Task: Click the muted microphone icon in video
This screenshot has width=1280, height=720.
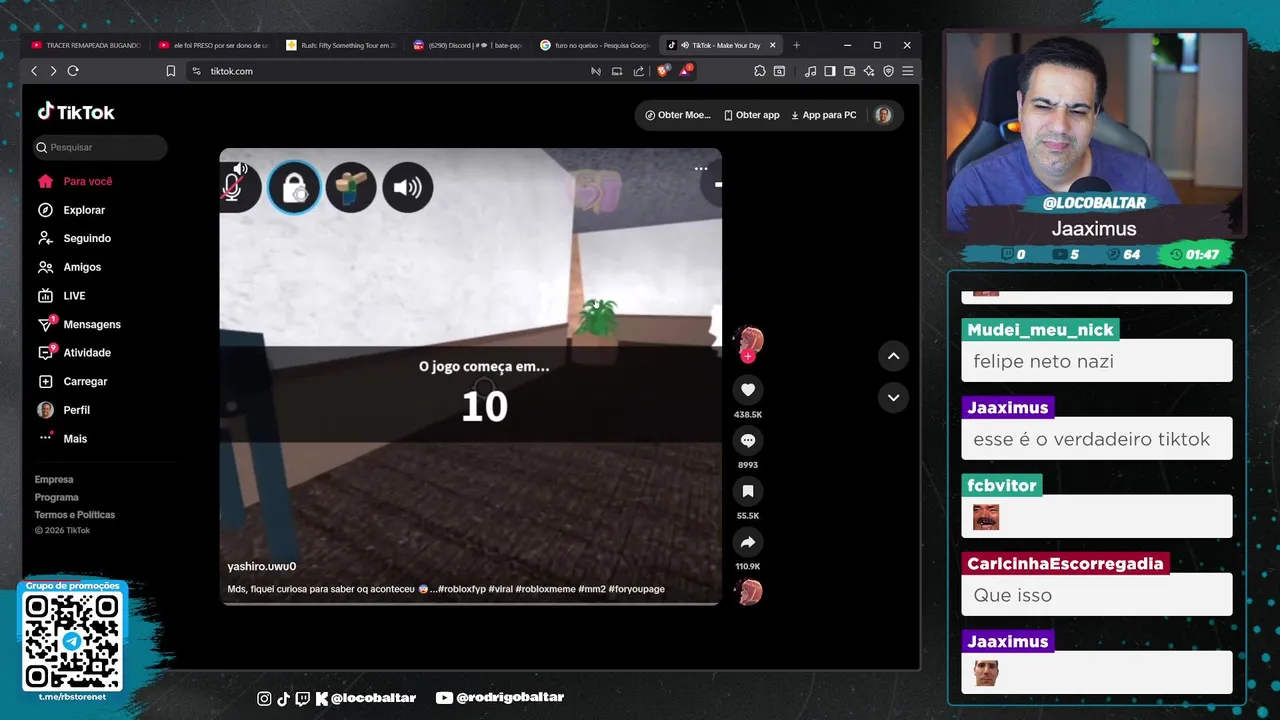Action: 233,187
